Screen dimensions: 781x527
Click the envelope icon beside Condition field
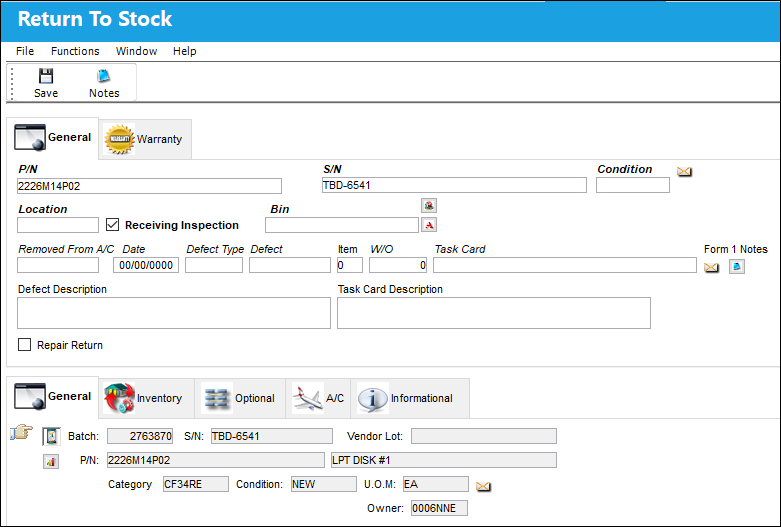pyautogui.click(x=684, y=171)
